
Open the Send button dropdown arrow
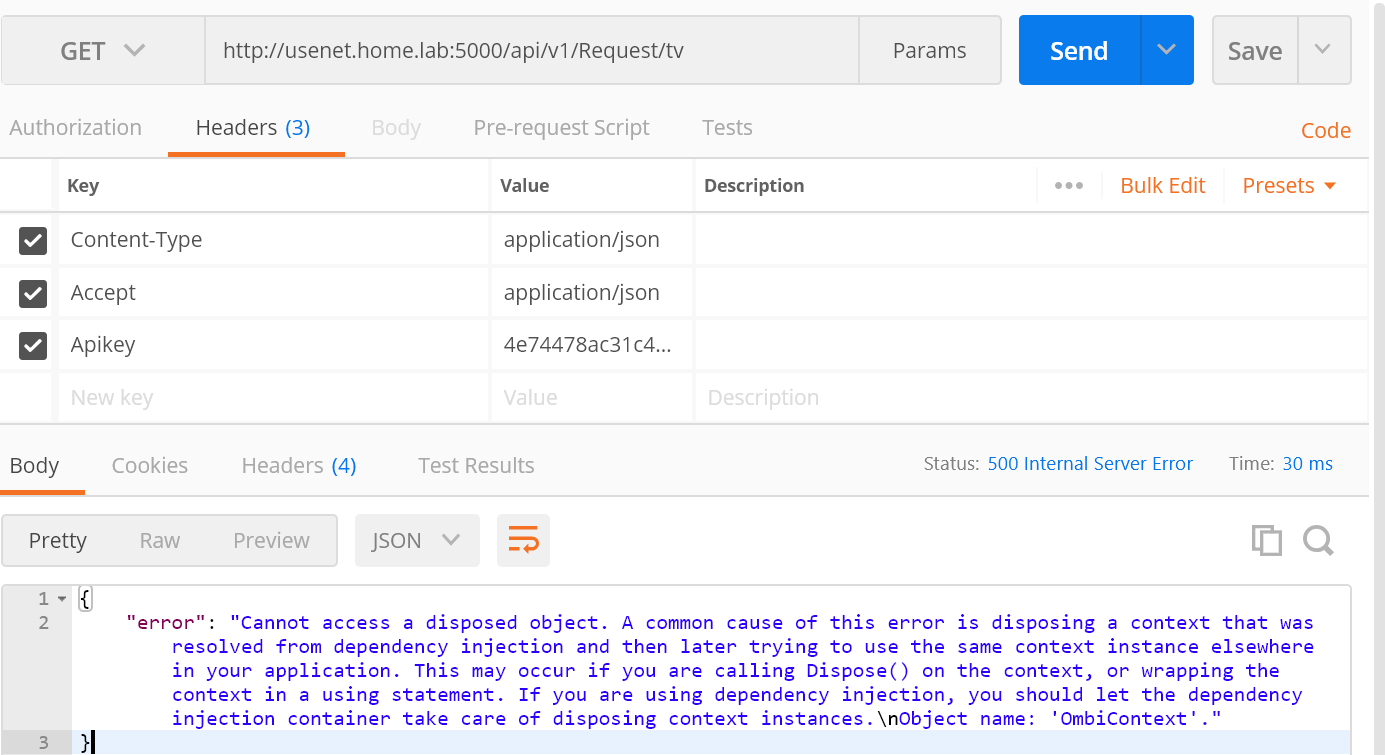1167,50
